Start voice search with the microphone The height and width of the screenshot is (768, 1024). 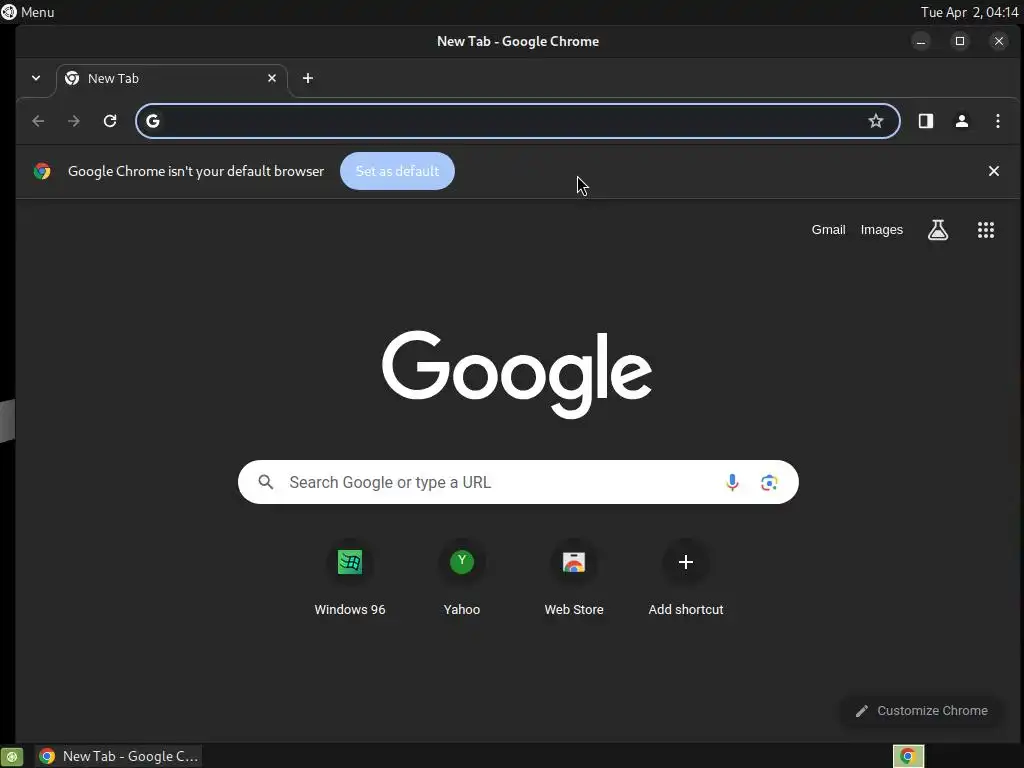pyautogui.click(x=732, y=482)
